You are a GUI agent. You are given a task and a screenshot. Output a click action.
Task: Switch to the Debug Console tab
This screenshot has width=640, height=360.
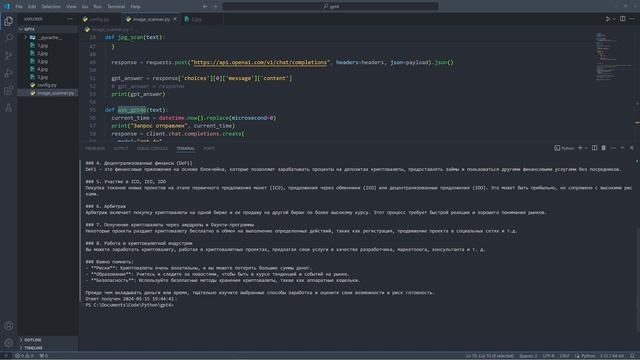(152, 149)
